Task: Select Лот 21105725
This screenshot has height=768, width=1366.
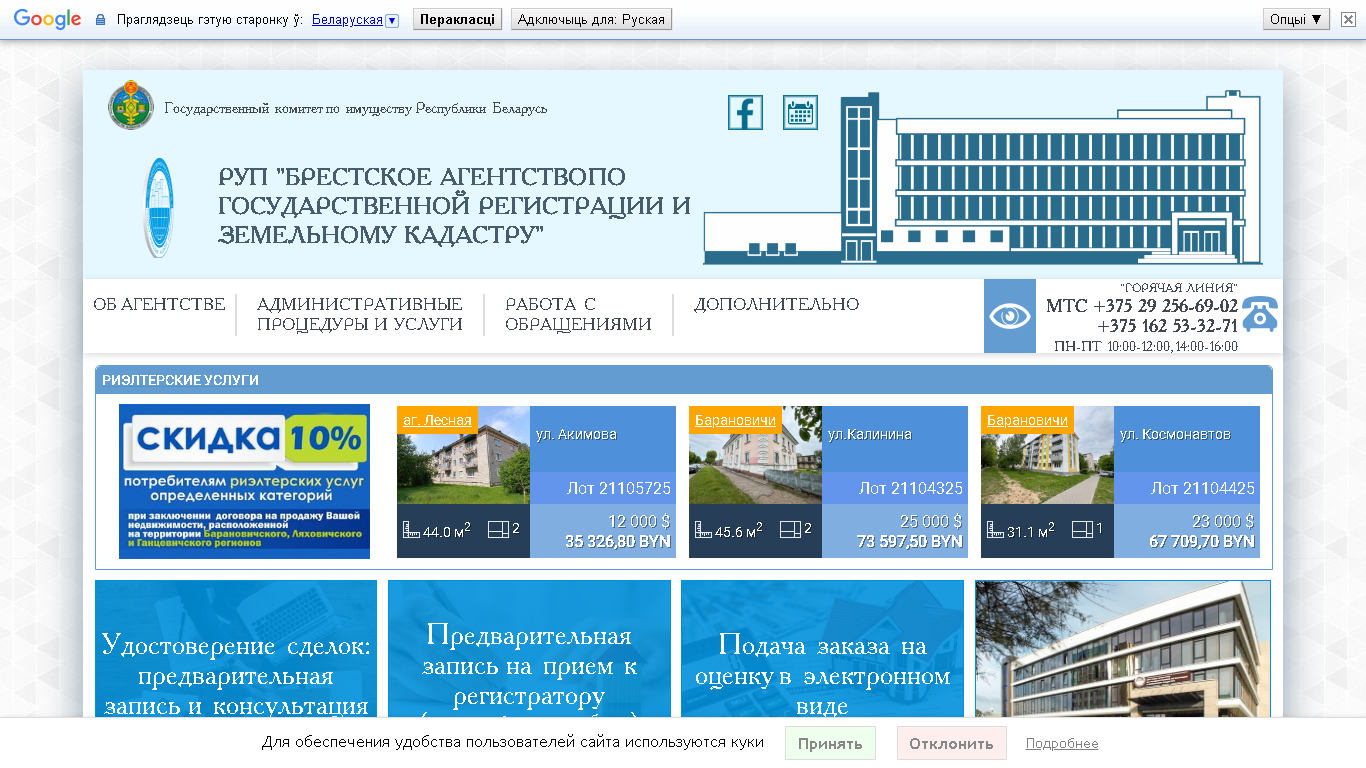Action: click(619, 488)
